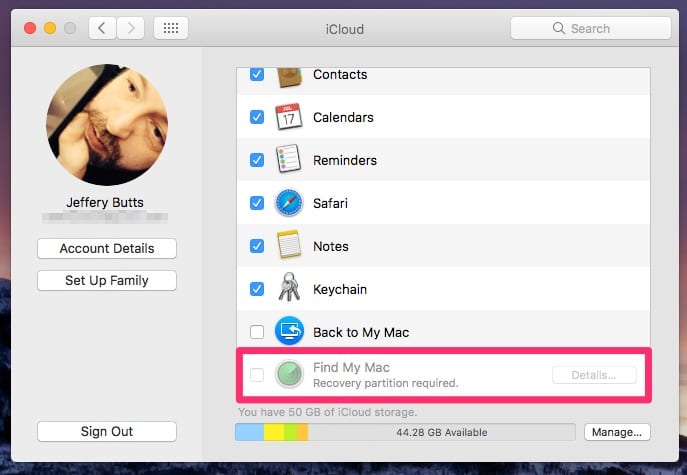Go forward with the right arrow
687x475 pixels.
click(131, 28)
